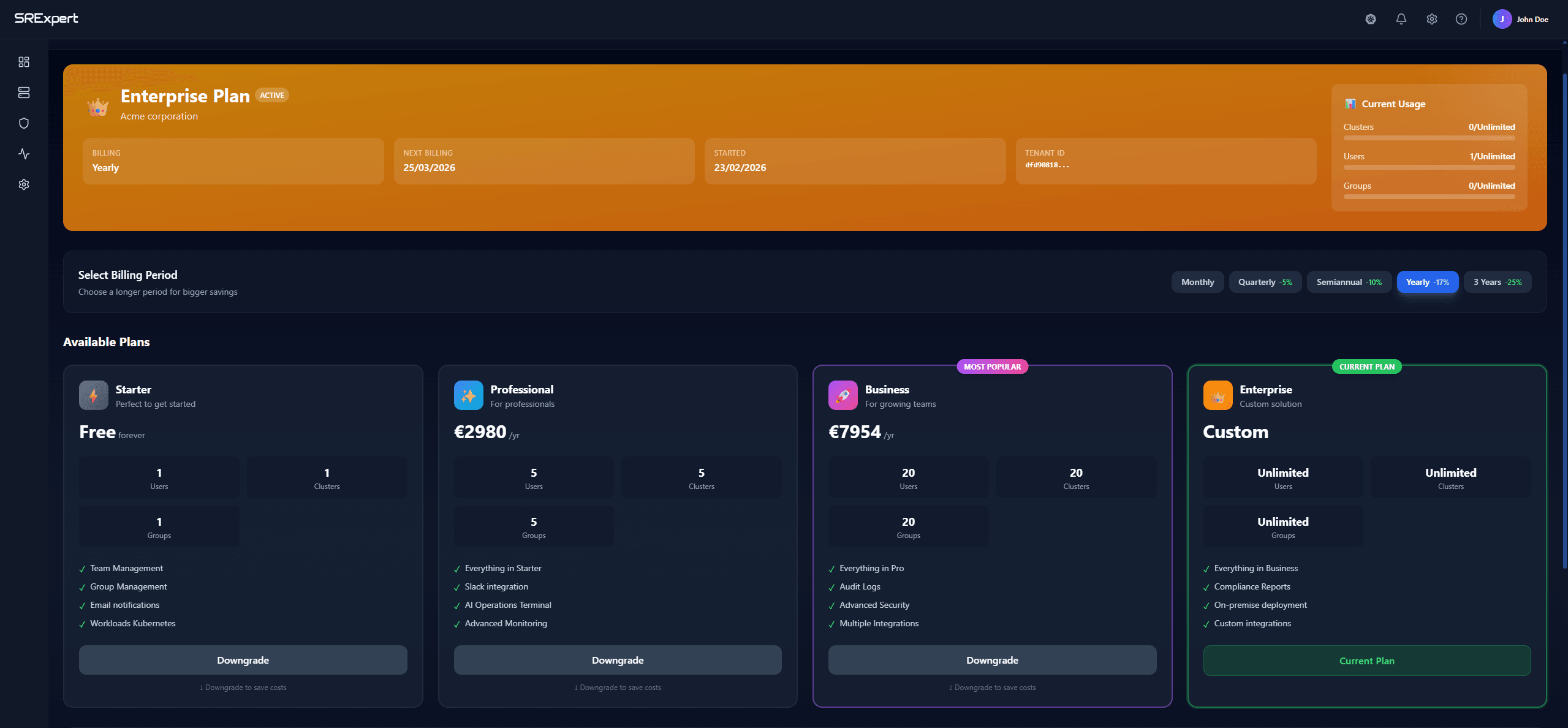The image size is (1568, 728).
Task: Choose Yearly -17% billing option
Action: click(1427, 282)
